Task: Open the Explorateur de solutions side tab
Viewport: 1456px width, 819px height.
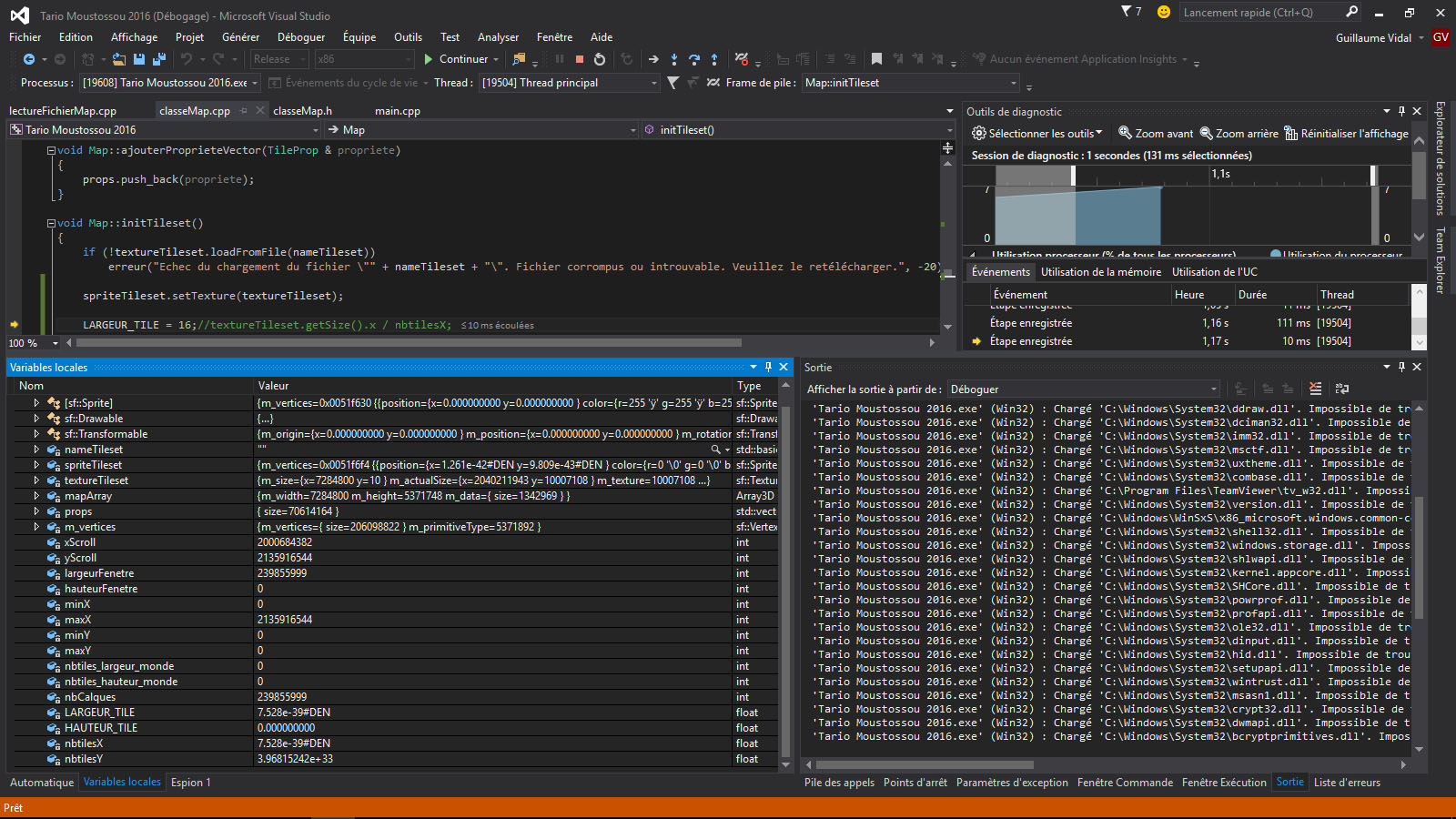Action: pyautogui.click(x=1440, y=158)
